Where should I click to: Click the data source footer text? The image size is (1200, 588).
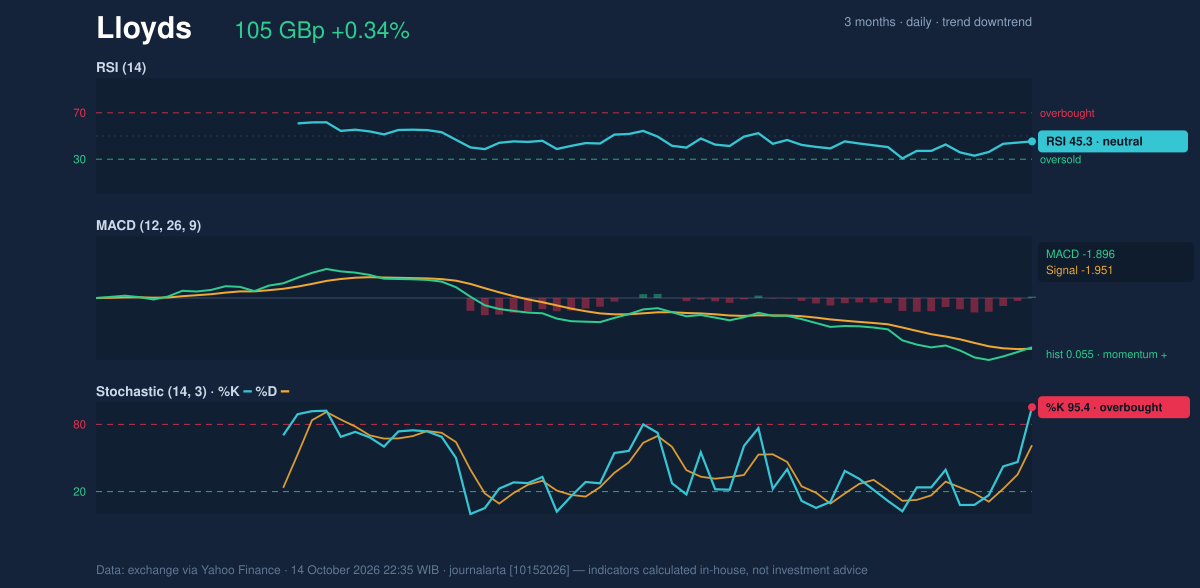(482, 570)
